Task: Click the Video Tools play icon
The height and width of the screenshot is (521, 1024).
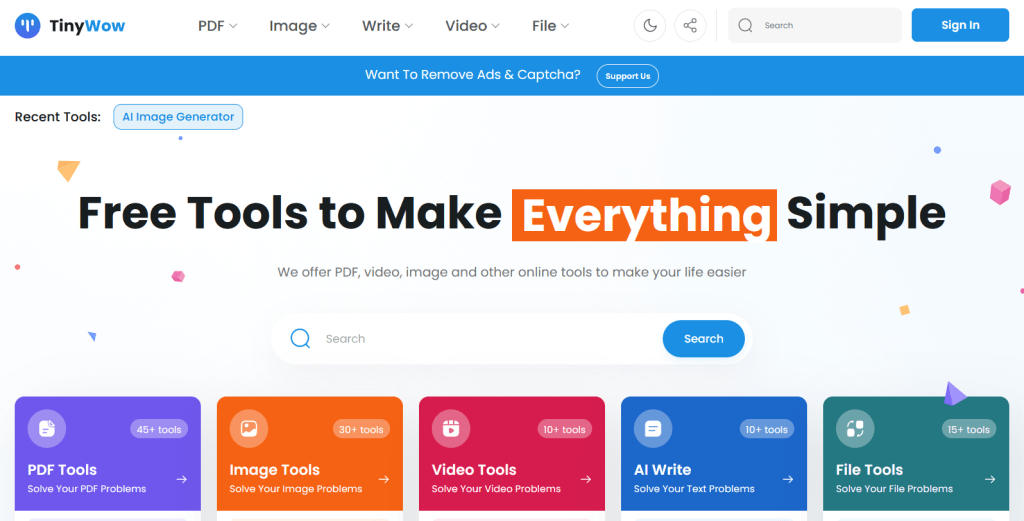Action: pos(451,429)
